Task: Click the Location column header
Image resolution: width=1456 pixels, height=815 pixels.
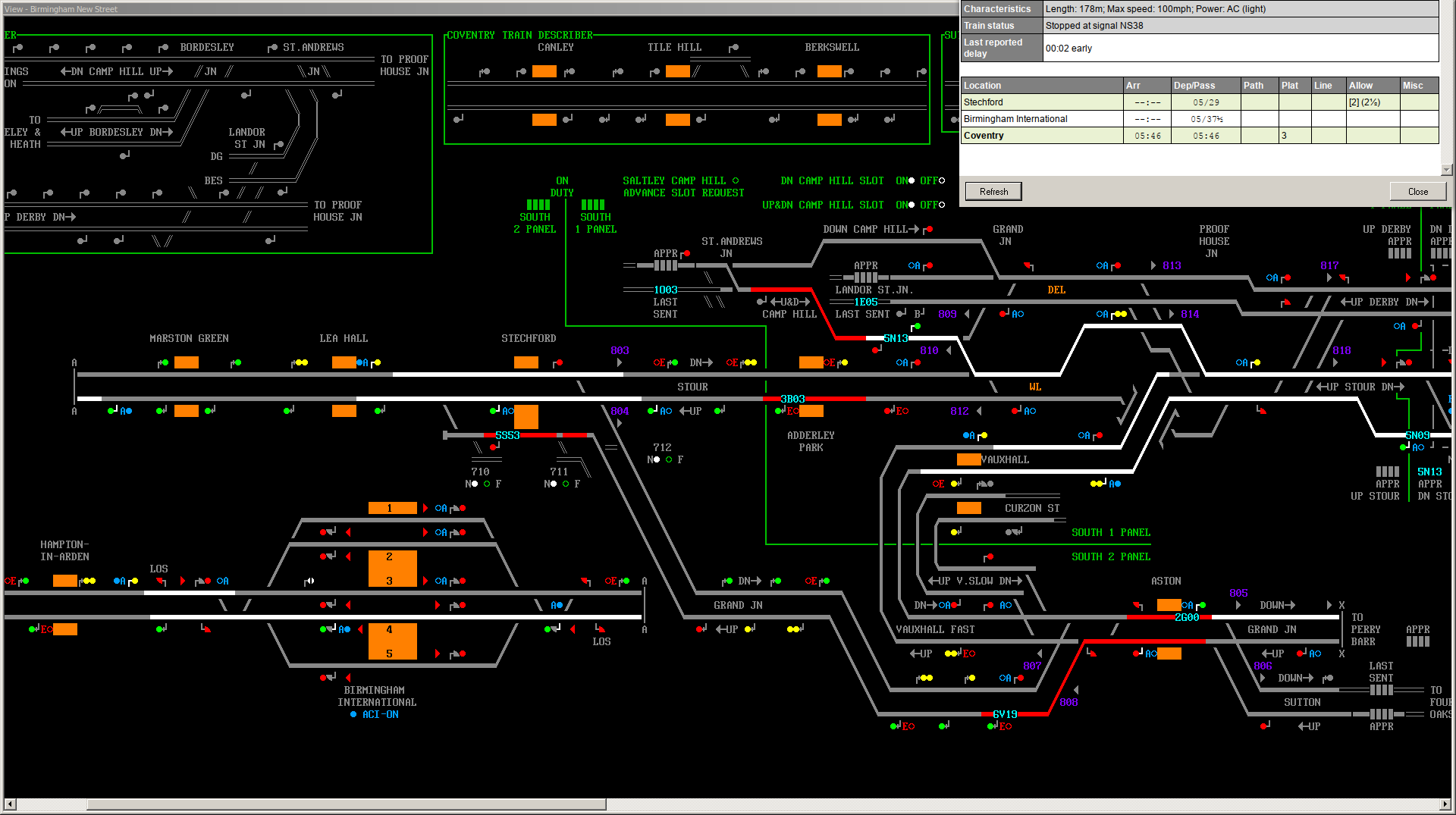Action: pyautogui.click(x=1041, y=86)
